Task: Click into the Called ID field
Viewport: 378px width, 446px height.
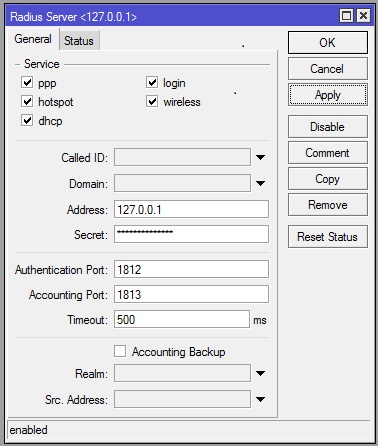Action: pyautogui.click(x=182, y=157)
